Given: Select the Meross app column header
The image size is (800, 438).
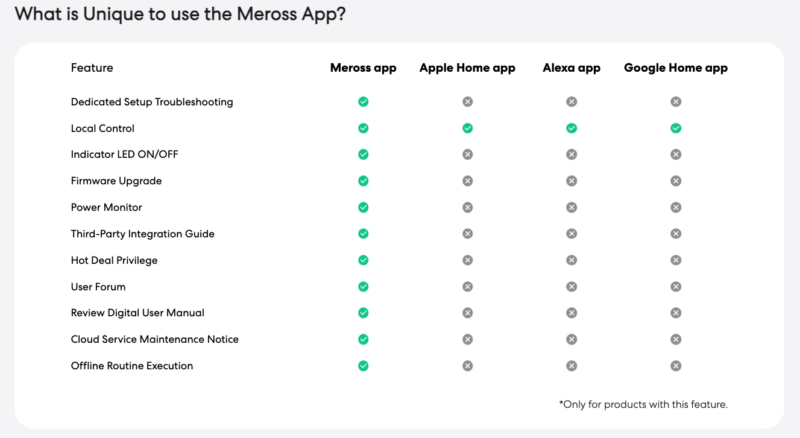Looking at the screenshot, I should coord(363,68).
